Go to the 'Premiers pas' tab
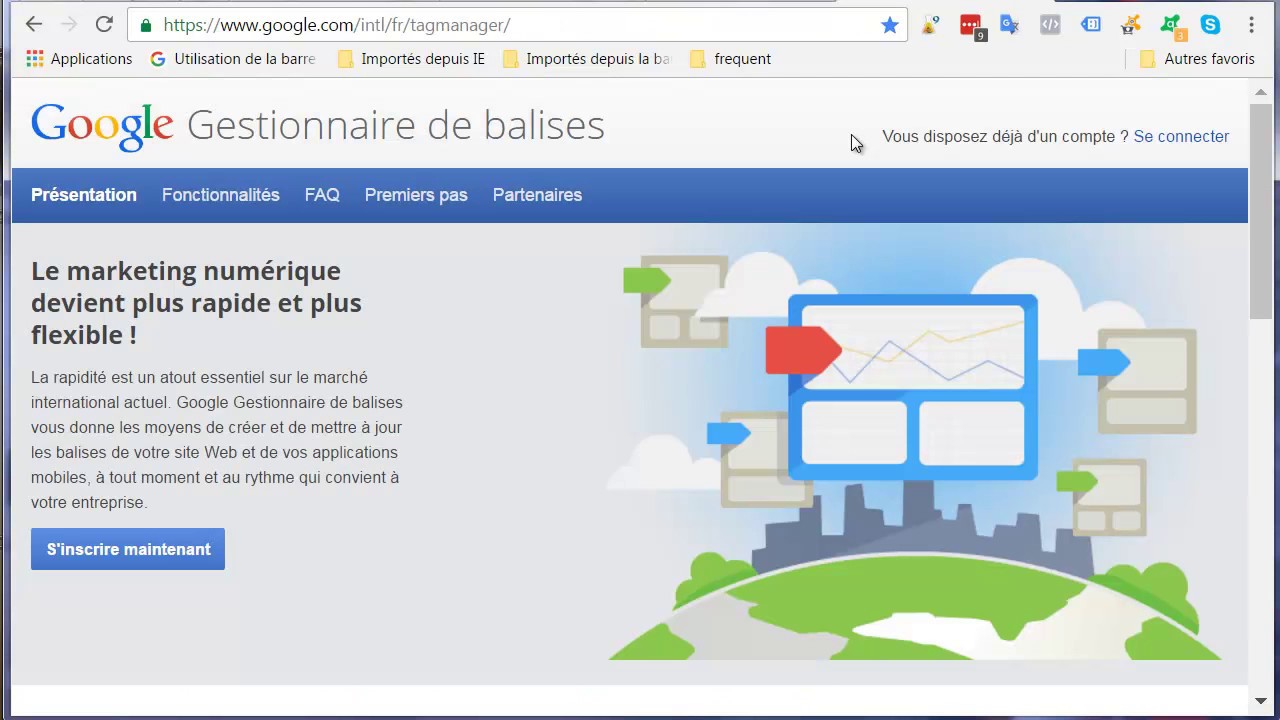 coord(416,195)
